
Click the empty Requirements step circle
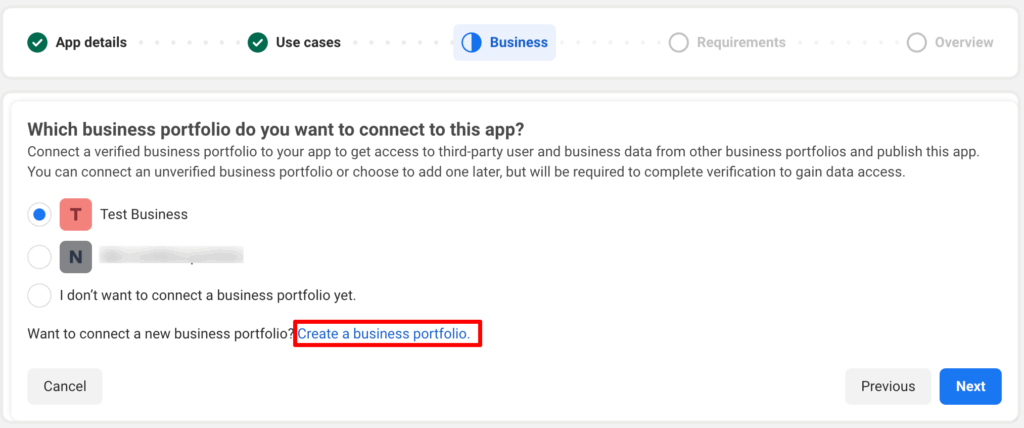point(679,43)
